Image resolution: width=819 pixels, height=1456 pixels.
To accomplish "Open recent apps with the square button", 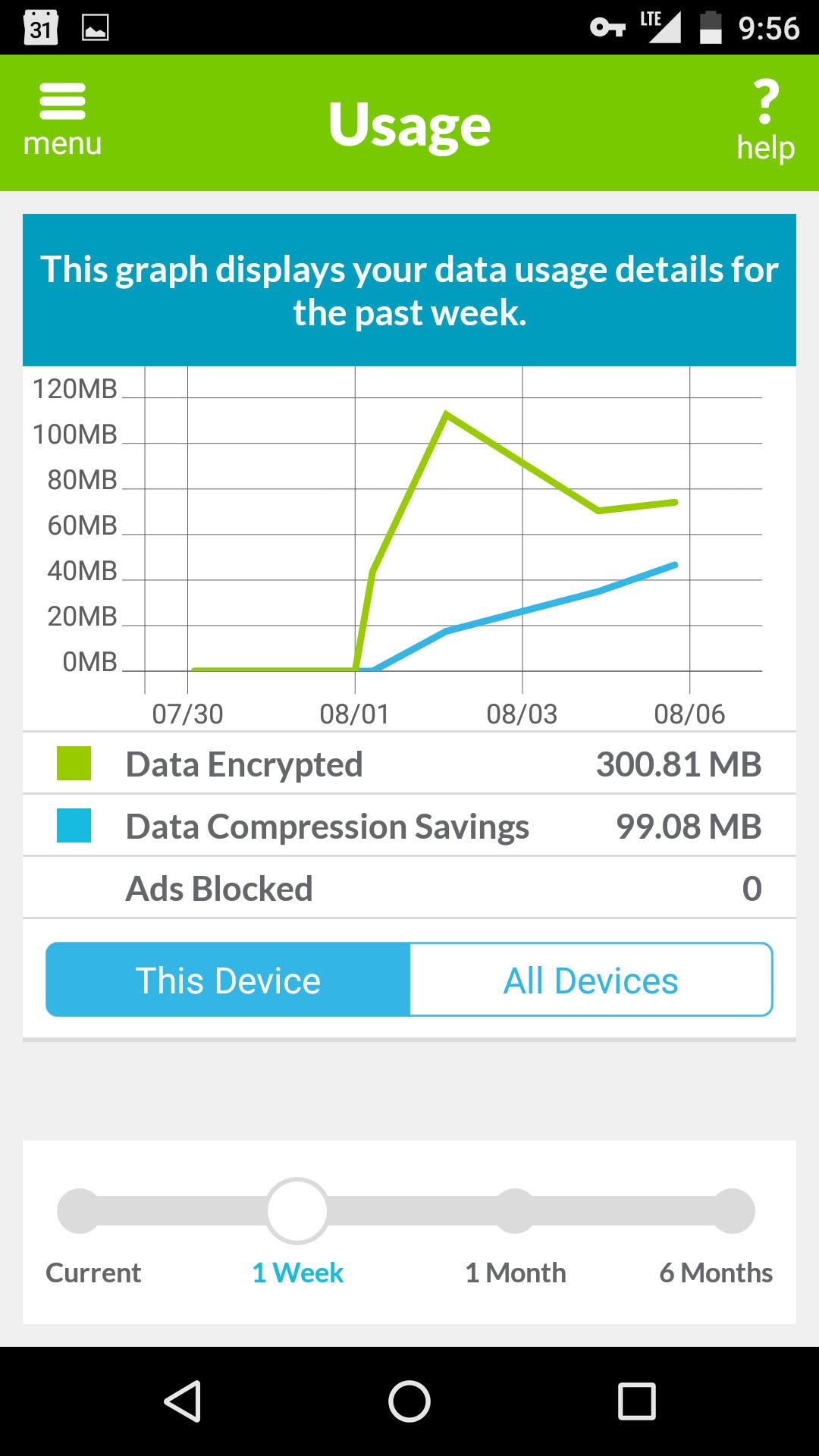I will (636, 1401).
